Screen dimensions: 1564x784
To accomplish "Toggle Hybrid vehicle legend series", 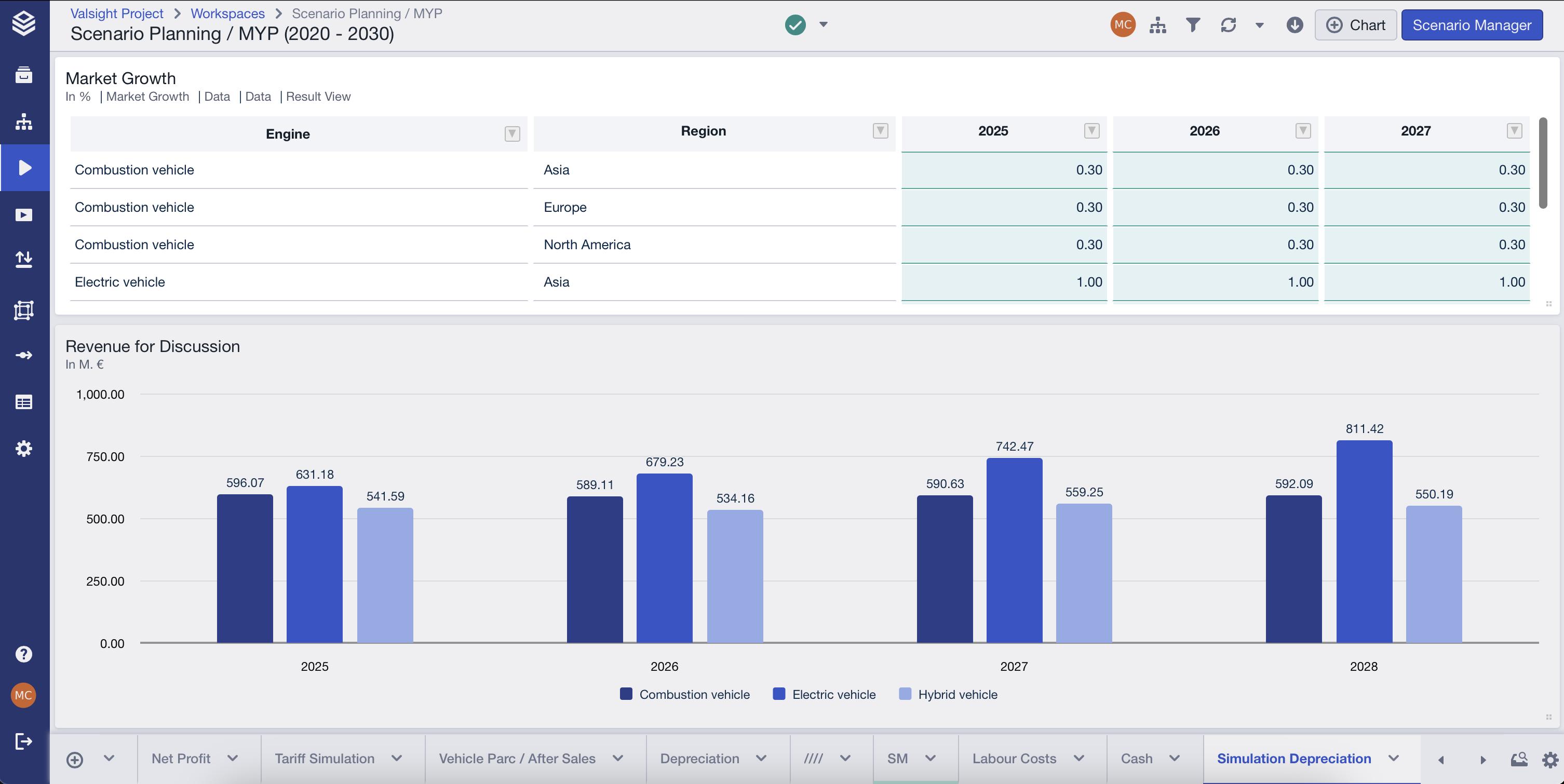I will click(x=948, y=694).
